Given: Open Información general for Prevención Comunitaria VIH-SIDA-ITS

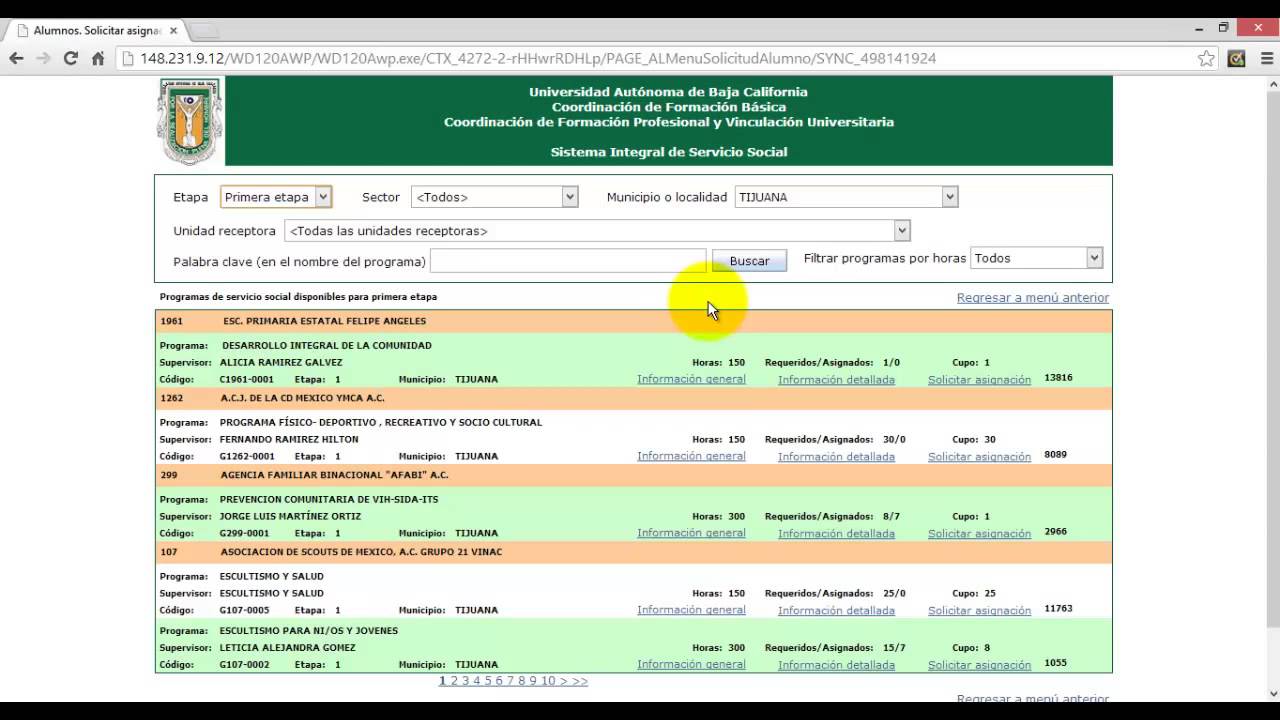Looking at the screenshot, I should point(691,533).
